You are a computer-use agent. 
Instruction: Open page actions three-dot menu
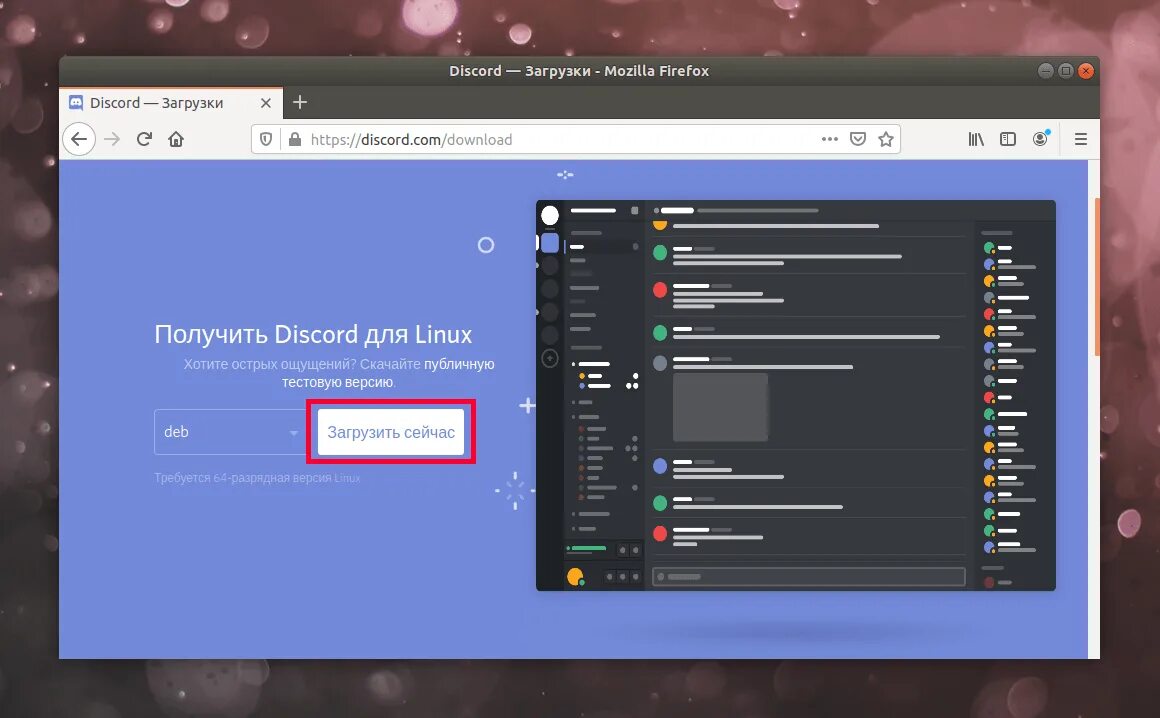click(829, 139)
